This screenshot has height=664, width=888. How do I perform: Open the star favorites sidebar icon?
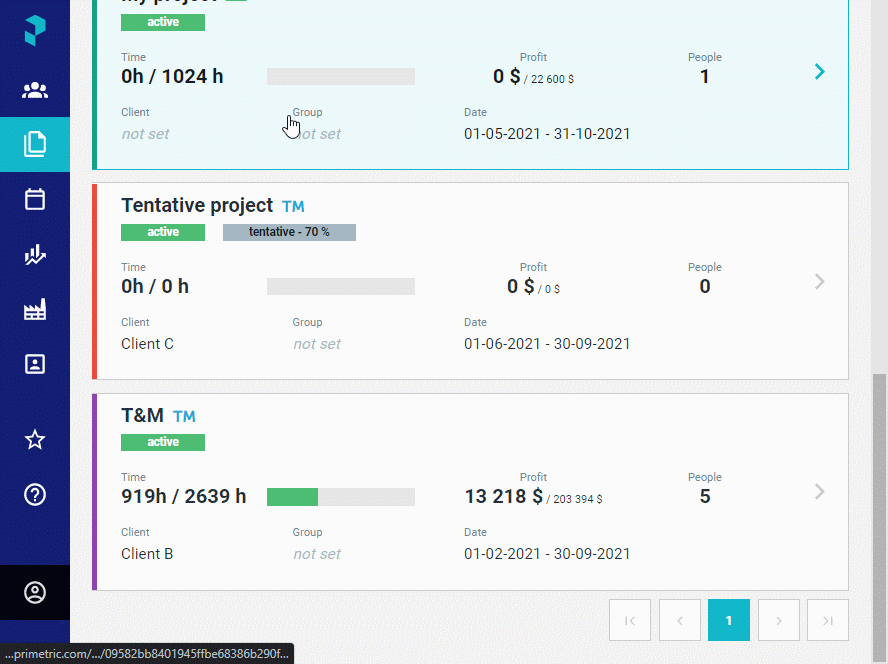35,440
